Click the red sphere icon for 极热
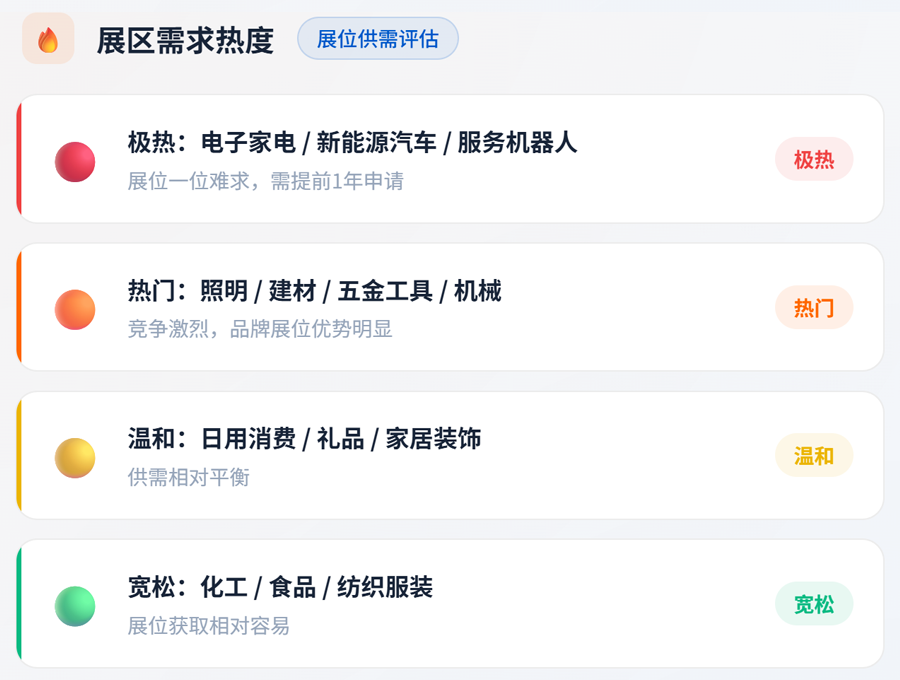900x680 pixels. pyautogui.click(x=75, y=162)
